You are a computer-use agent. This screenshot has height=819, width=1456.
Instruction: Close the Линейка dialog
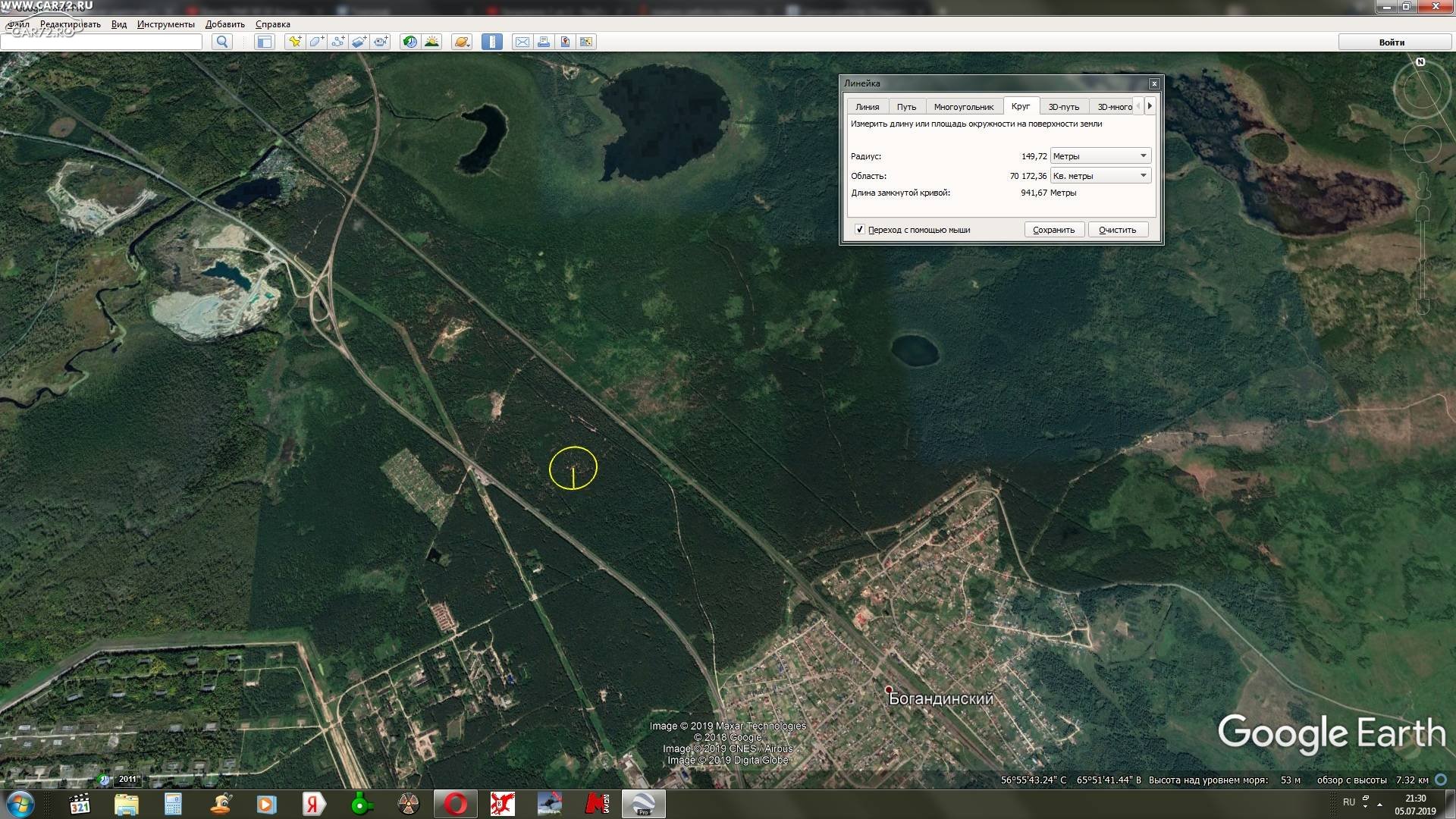1153,83
